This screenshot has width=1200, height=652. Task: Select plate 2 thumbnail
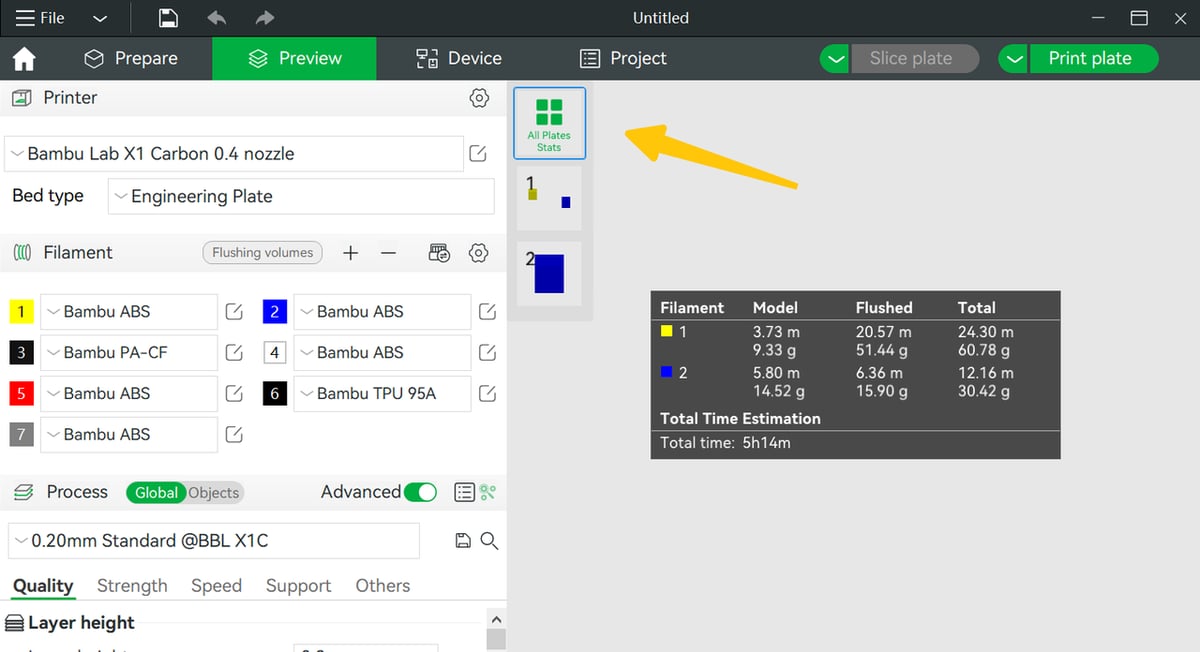[549, 273]
